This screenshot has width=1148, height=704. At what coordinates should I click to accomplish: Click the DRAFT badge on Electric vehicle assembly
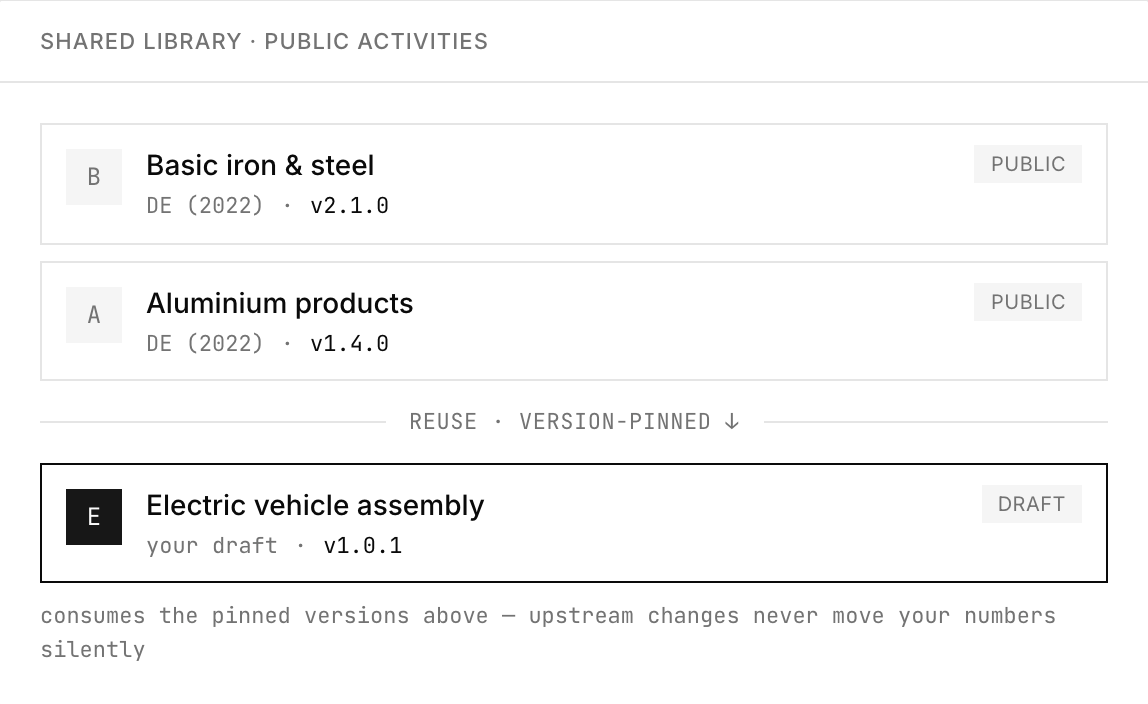pos(1032,503)
